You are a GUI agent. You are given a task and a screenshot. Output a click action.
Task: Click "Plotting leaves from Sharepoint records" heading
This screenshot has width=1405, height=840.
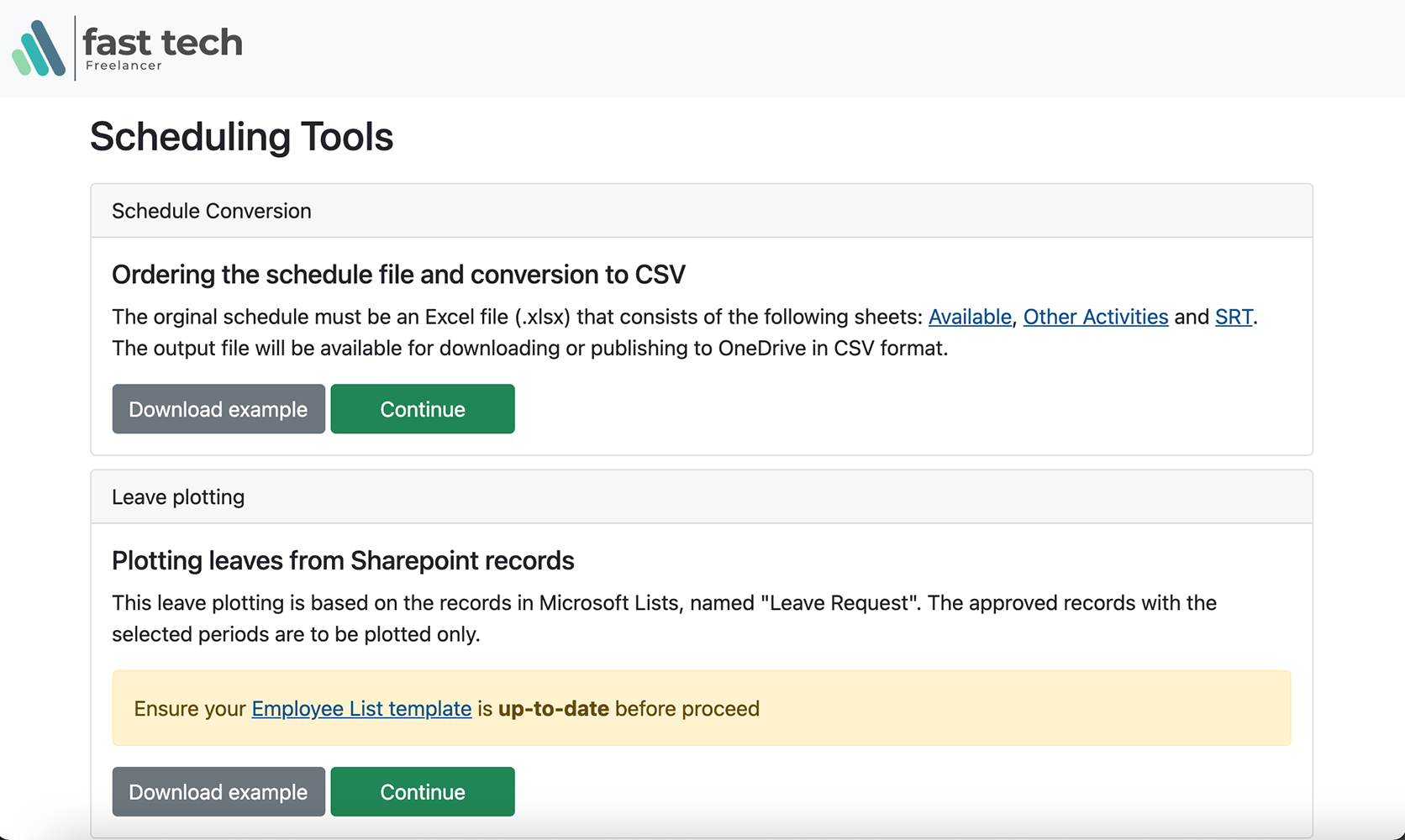(343, 560)
